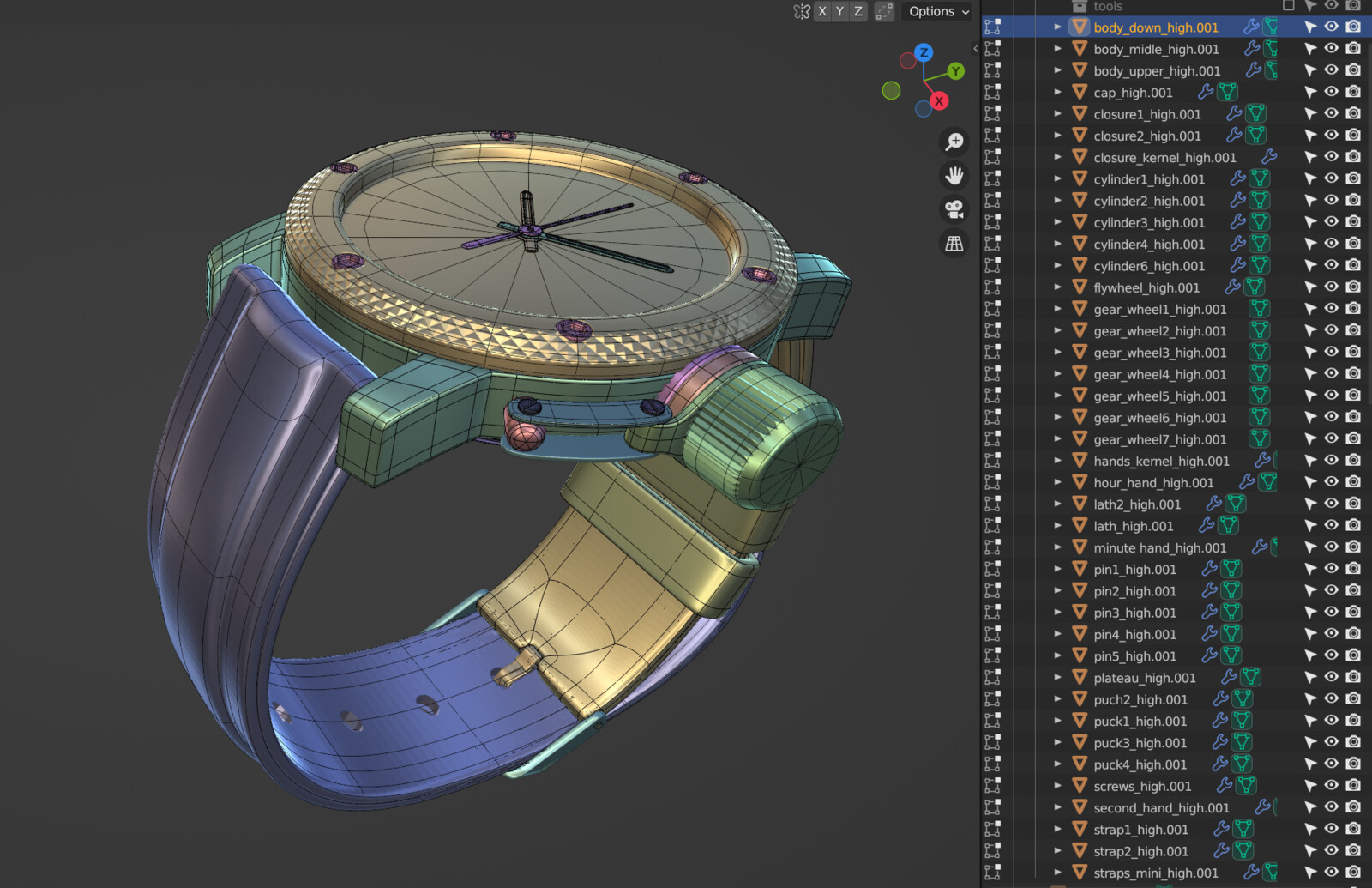The width and height of the screenshot is (1372, 888).
Task: Click the red X axis gizmo circle
Action: coord(939,101)
